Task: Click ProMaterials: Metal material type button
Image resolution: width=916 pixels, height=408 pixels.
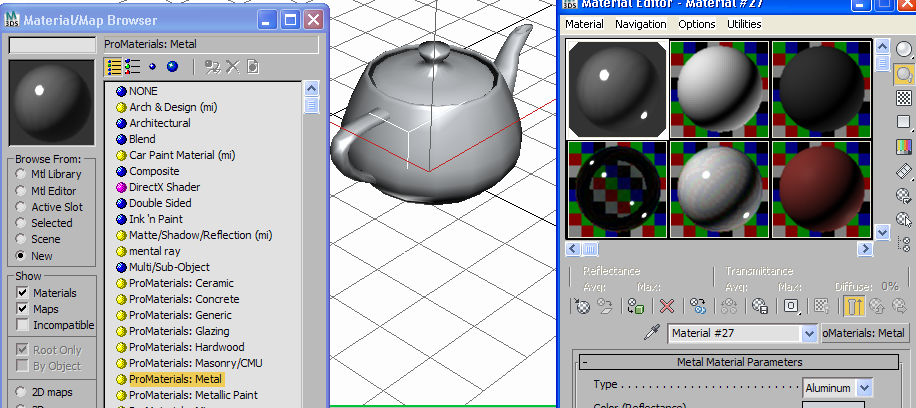Action: coord(865,334)
